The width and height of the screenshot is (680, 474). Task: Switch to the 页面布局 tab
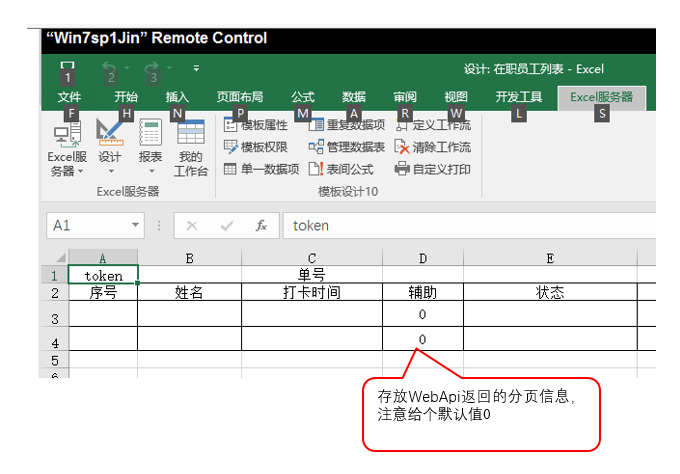coord(240,97)
